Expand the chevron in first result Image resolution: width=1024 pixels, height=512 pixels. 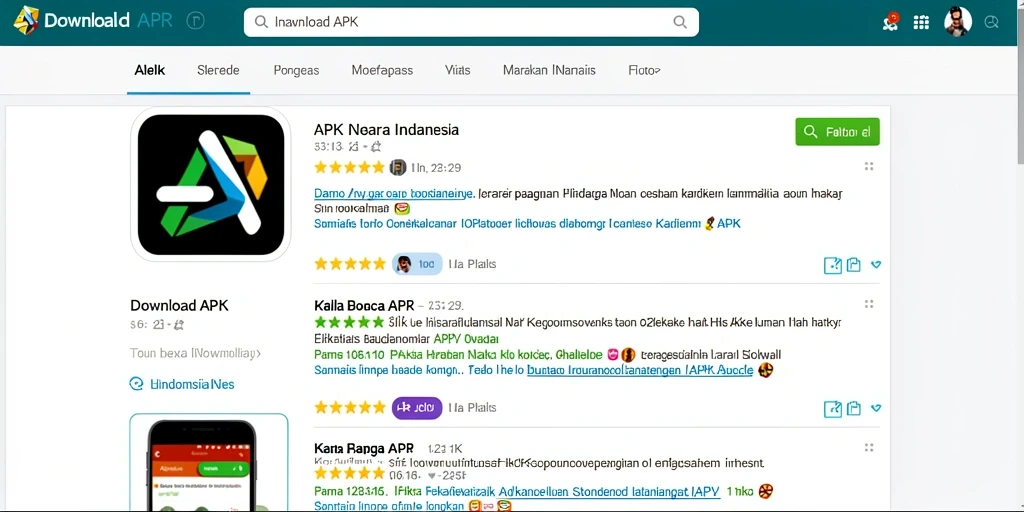tap(876, 264)
